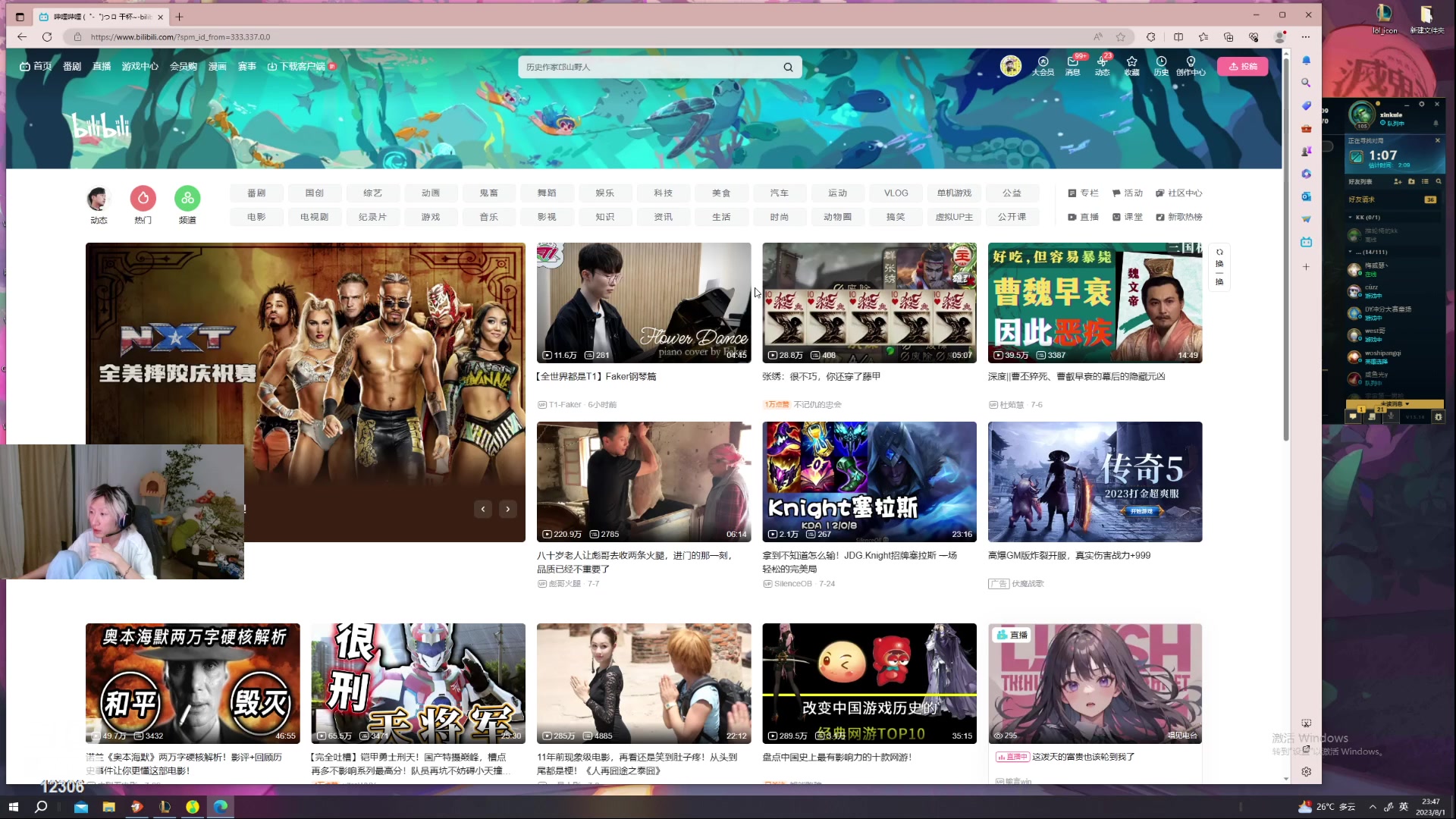Show previous carousel slide with left arrow

pos(483,509)
